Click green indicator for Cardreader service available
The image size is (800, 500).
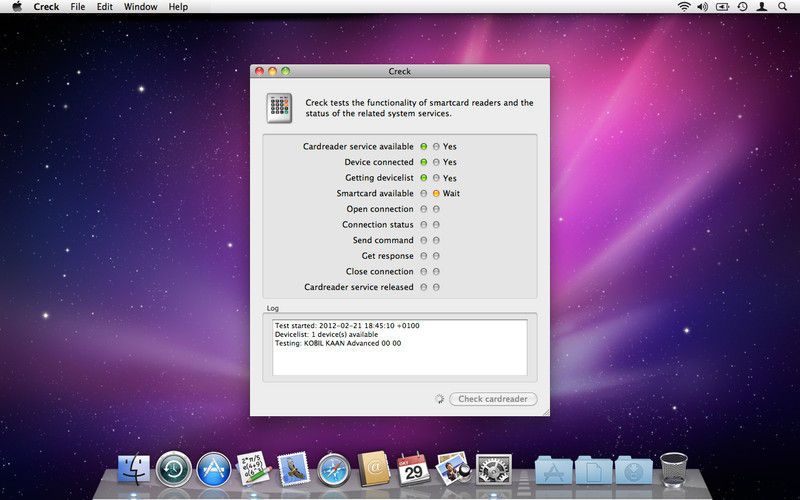423,146
